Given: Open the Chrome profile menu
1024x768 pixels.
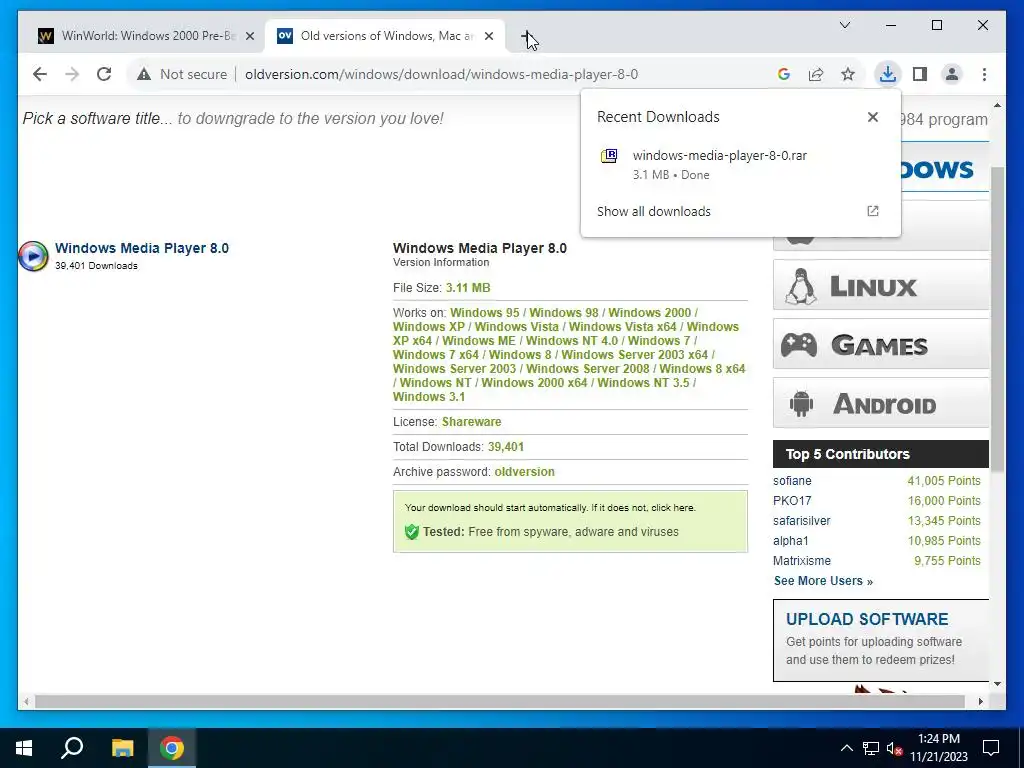Looking at the screenshot, I should (x=952, y=74).
